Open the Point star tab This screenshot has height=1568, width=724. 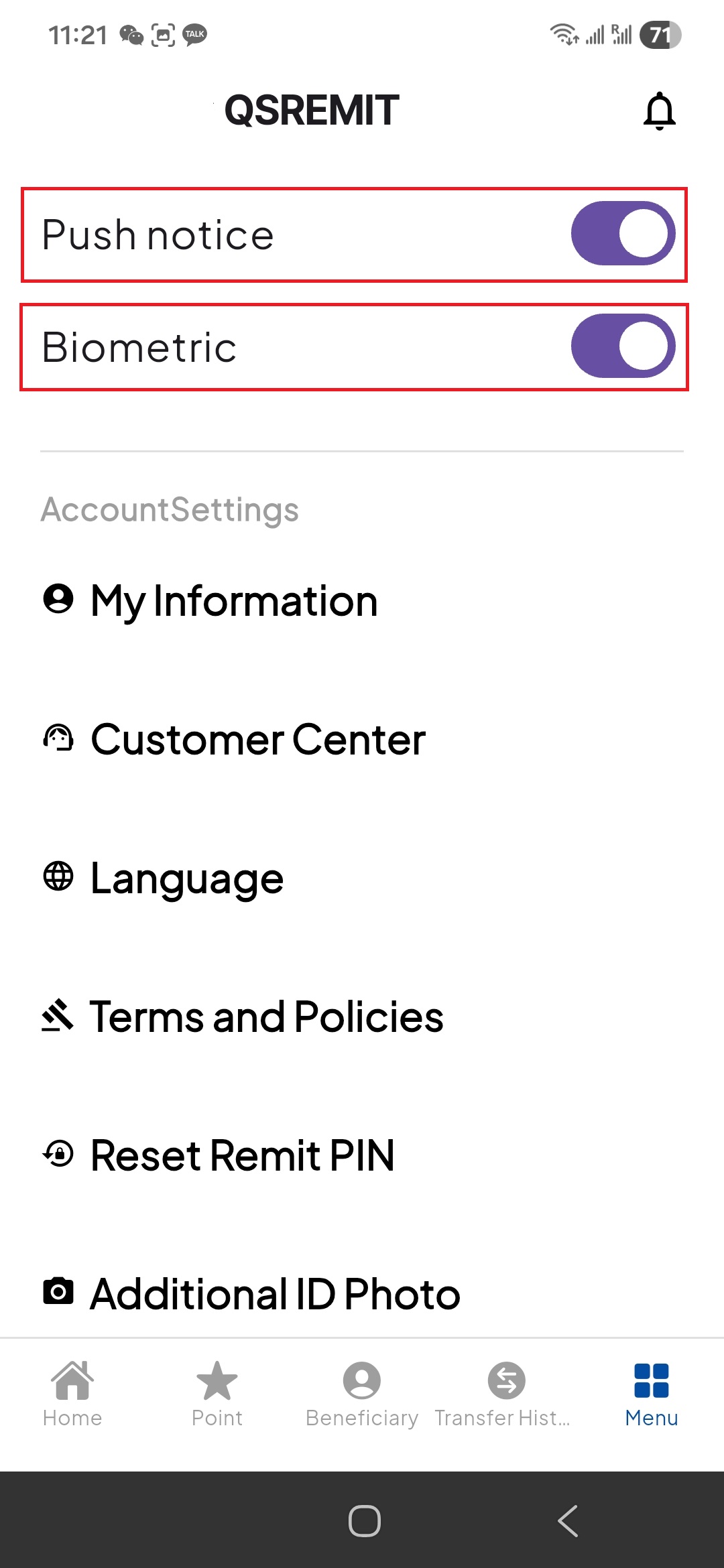[x=217, y=1394]
